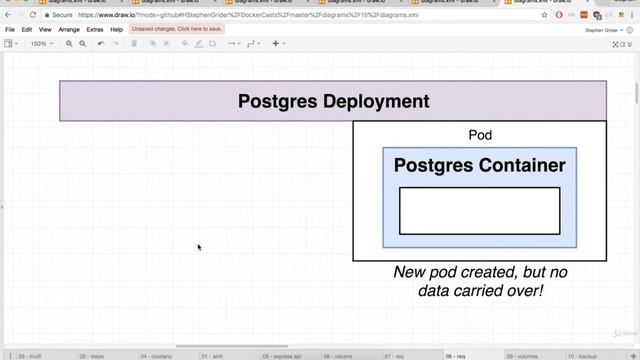640x360 pixels.
Task: Open the Stephen Grider account dropdown
Action: pos(604,30)
